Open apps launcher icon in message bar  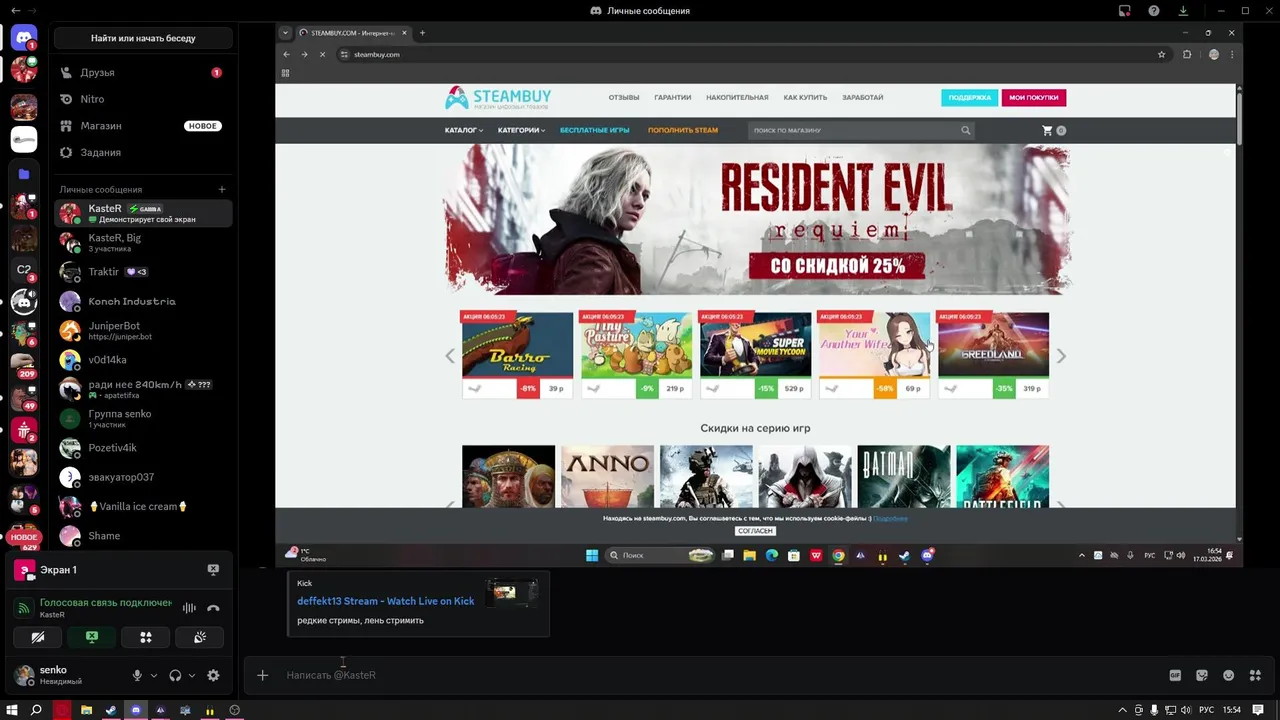tap(1255, 675)
